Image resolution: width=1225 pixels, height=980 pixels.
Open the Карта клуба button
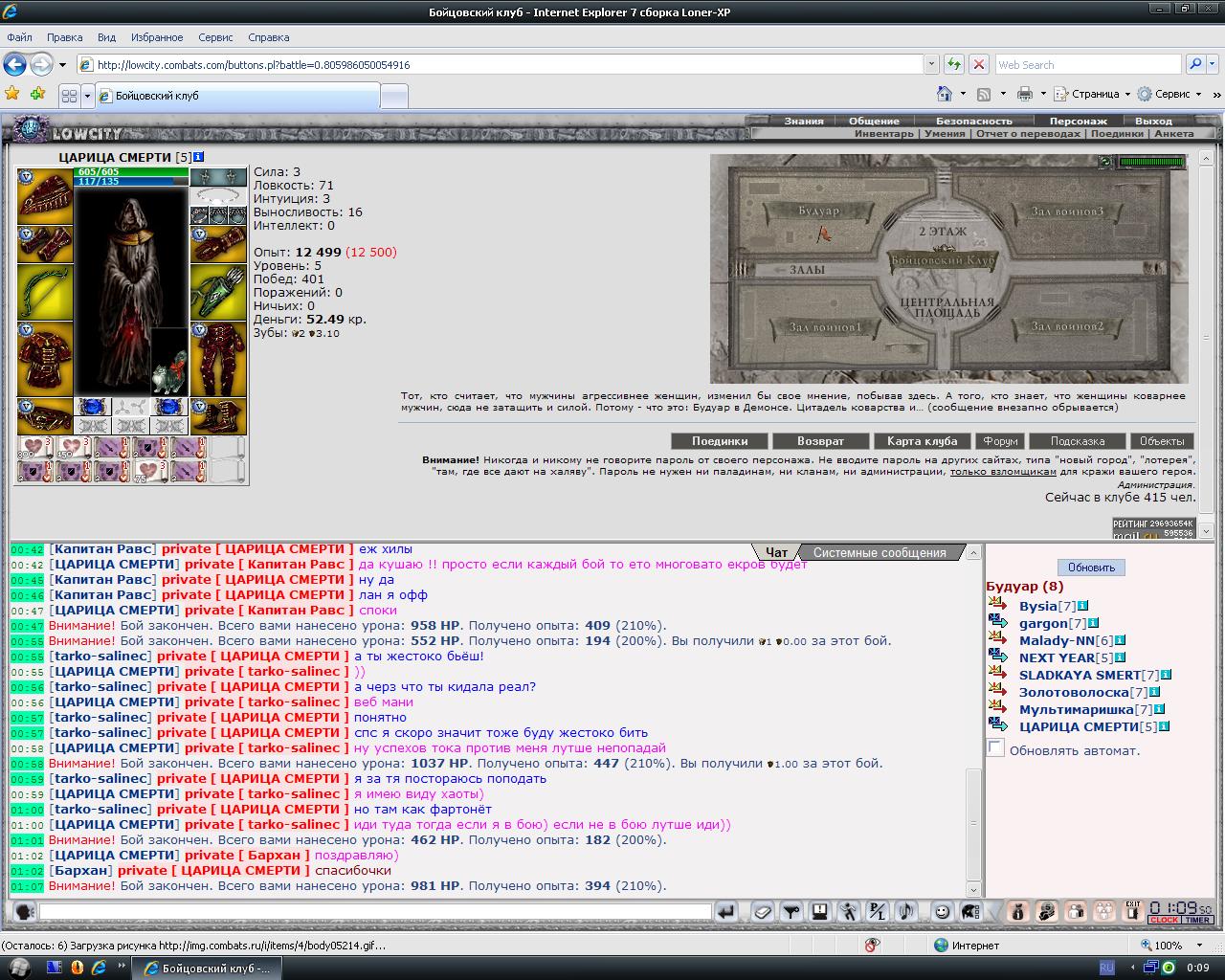[x=923, y=441]
